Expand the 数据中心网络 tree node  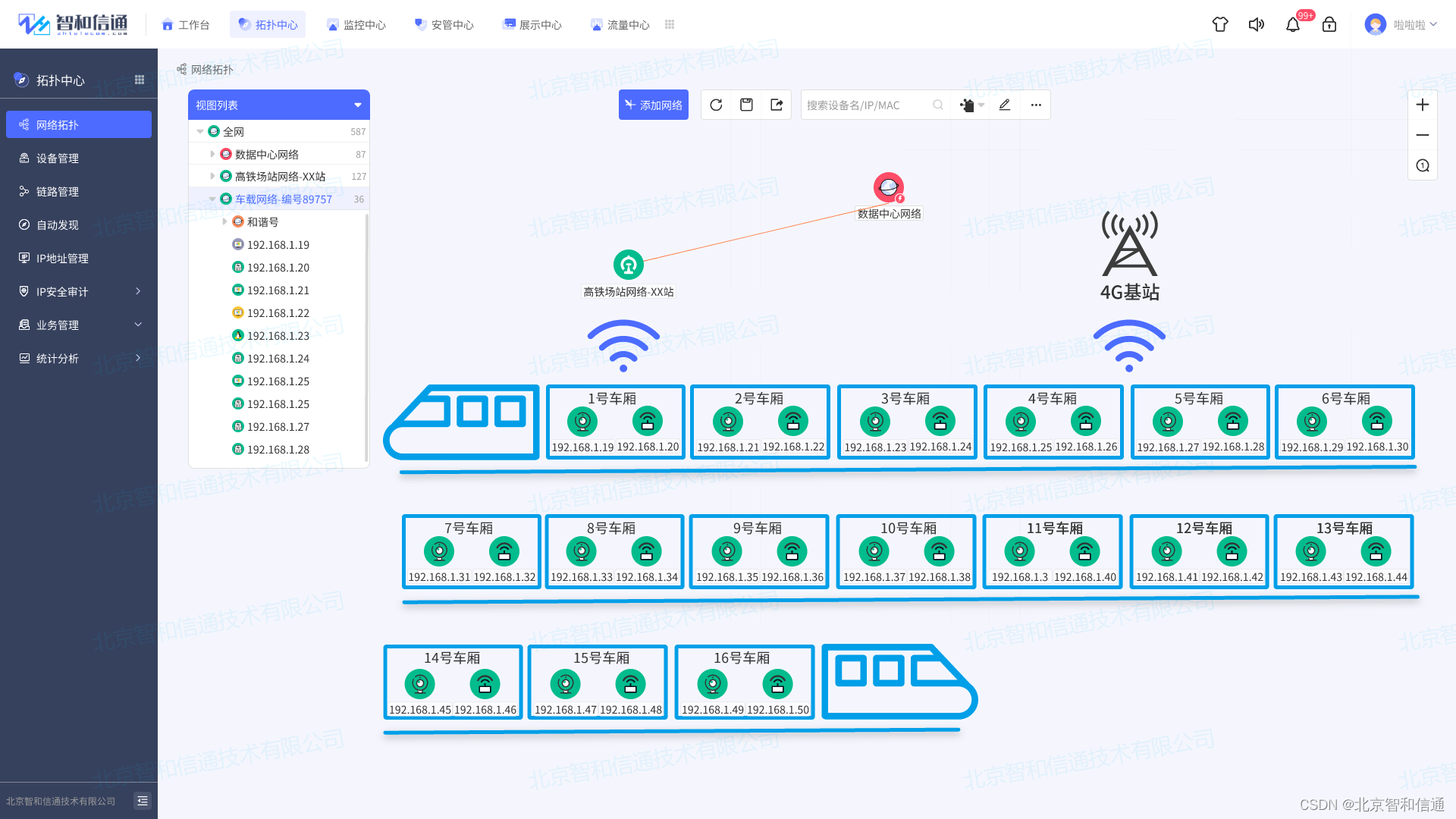point(212,154)
